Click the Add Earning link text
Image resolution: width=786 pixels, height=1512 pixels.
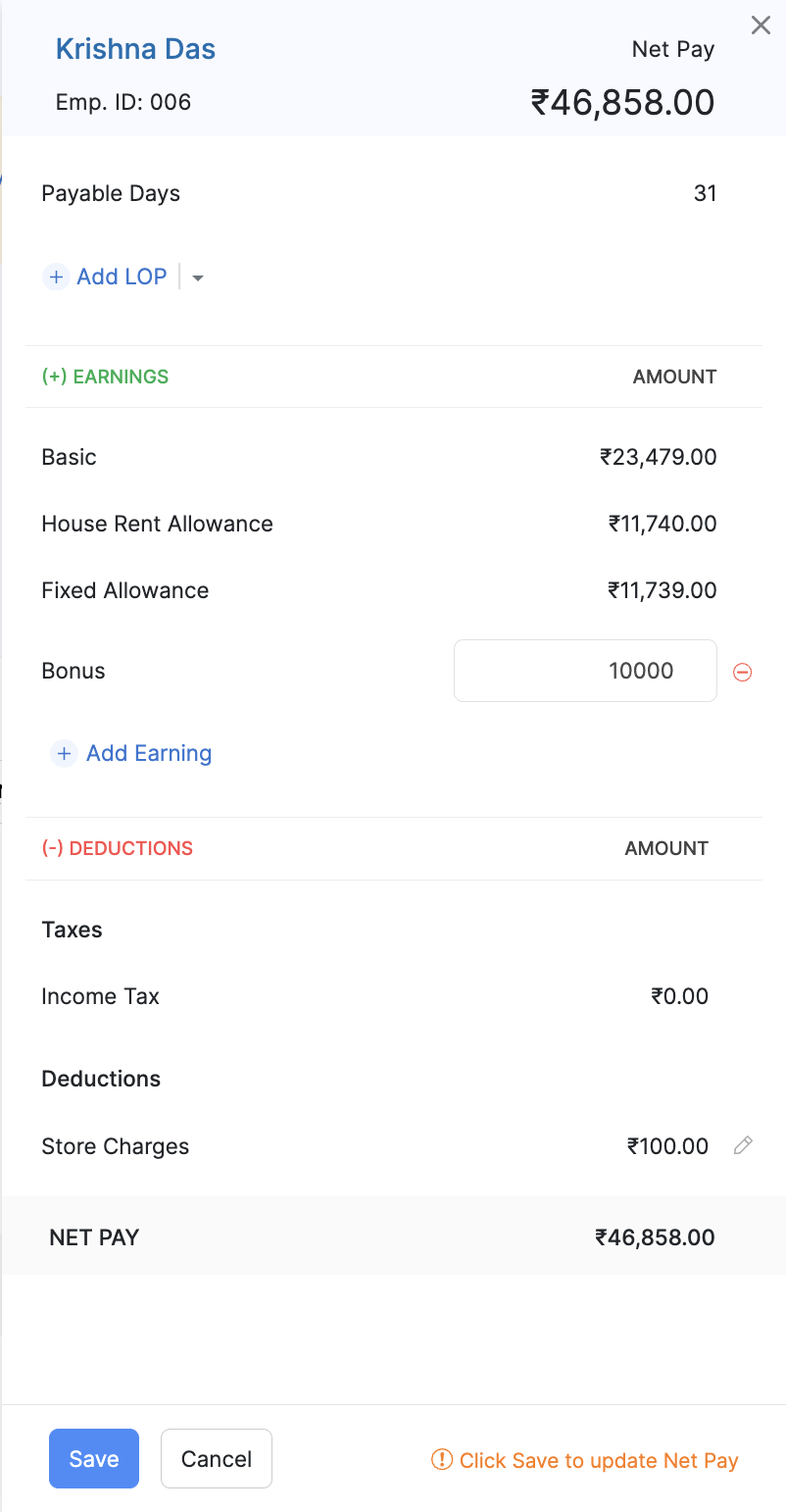coord(149,753)
